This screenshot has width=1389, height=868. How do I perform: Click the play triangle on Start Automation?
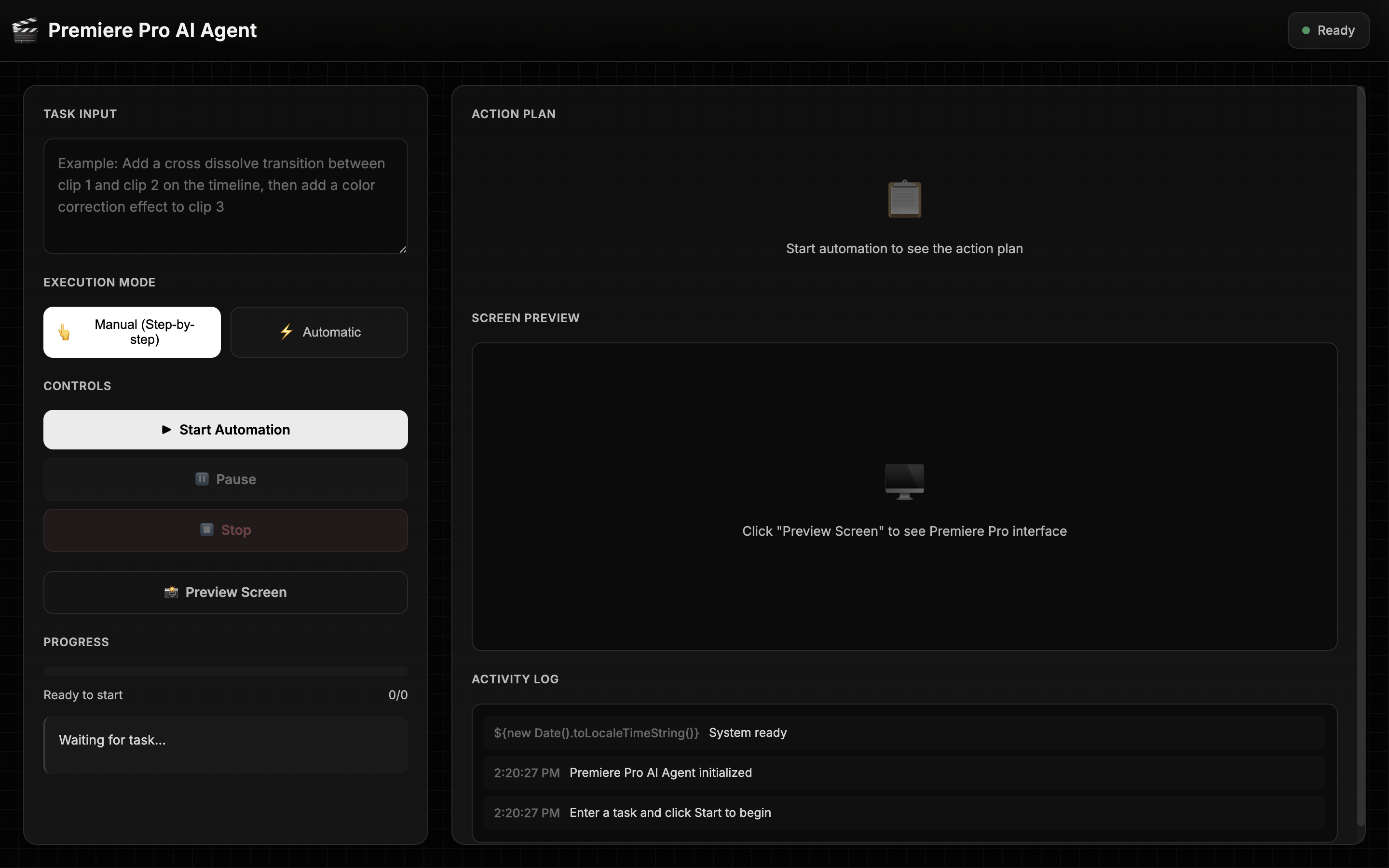coord(166,429)
